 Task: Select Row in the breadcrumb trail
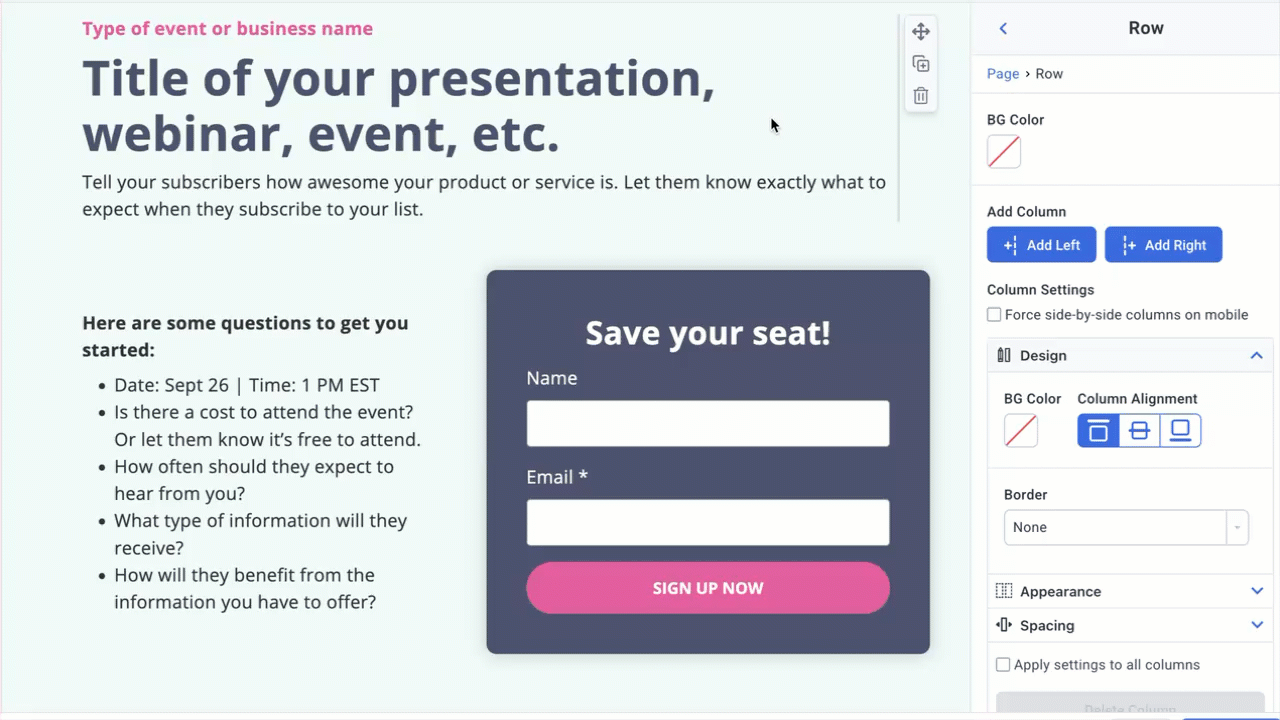(1049, 73)
